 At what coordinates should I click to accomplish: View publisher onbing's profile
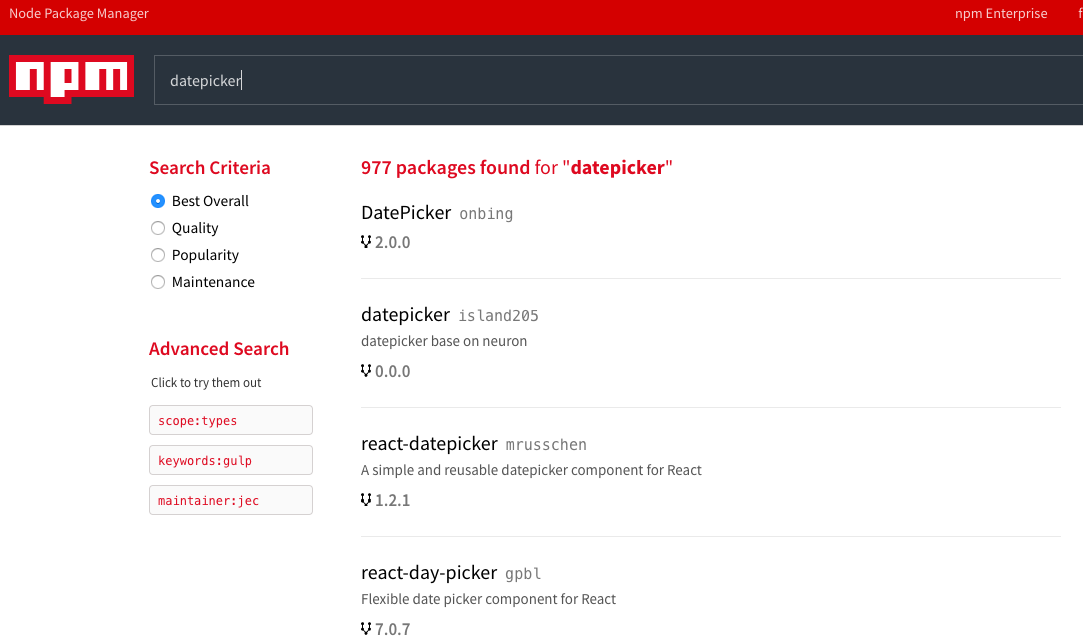[486, 214]
